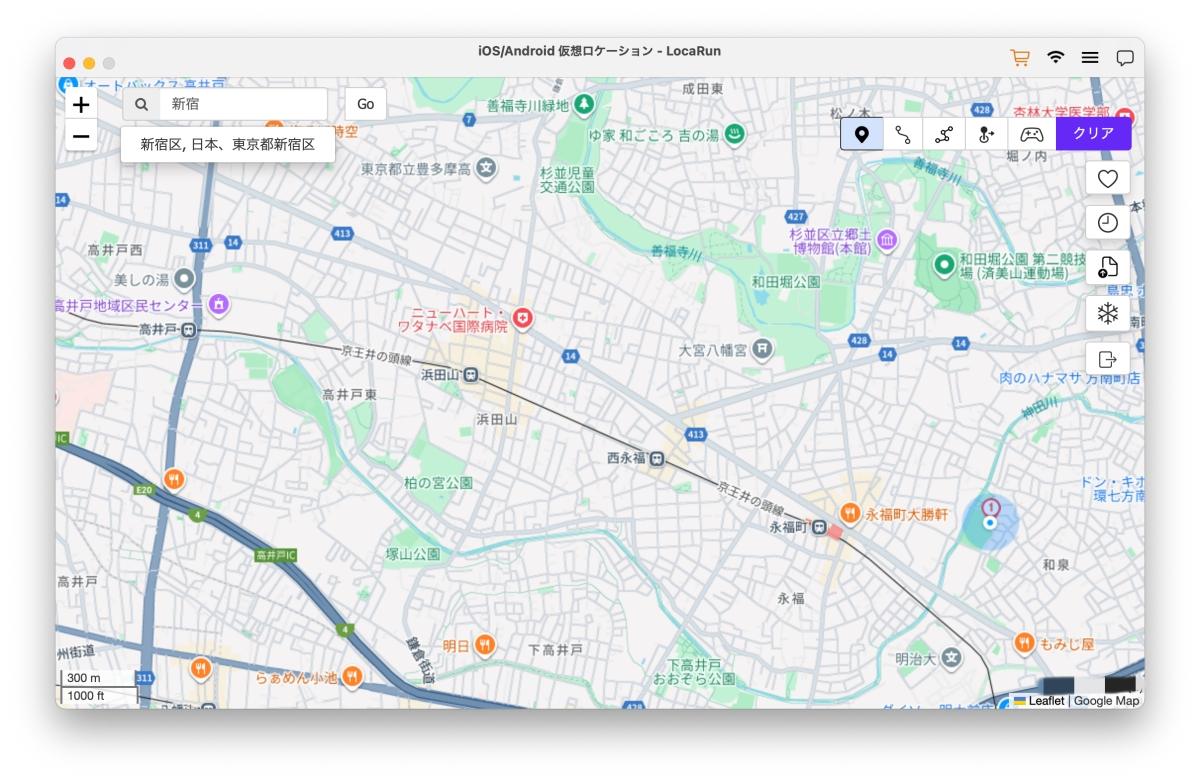Open history clock icon
Screen dimensions: 1200x782
pyautogui.click(x=1107, y=223)
